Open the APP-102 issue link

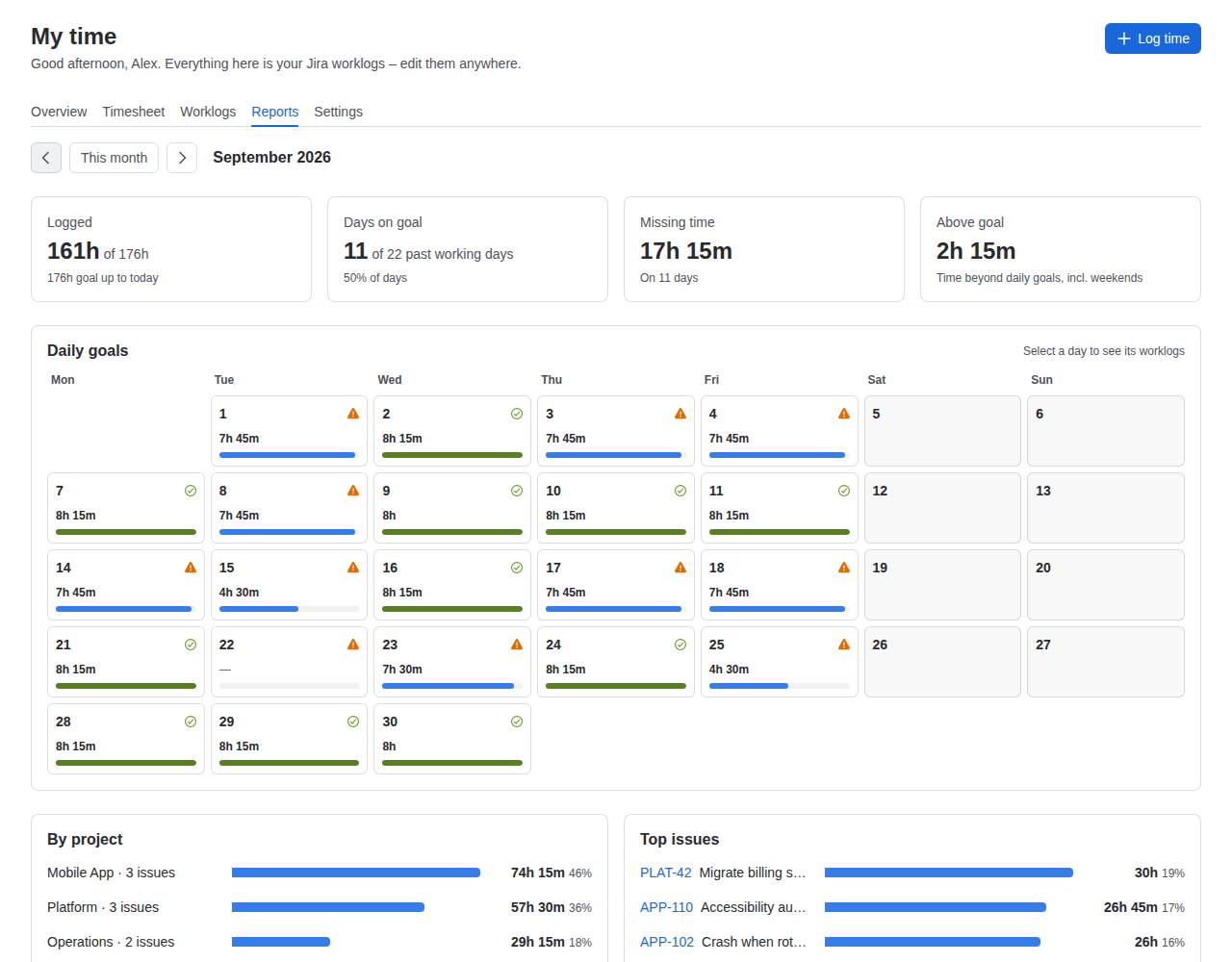[x=667, y=942]
